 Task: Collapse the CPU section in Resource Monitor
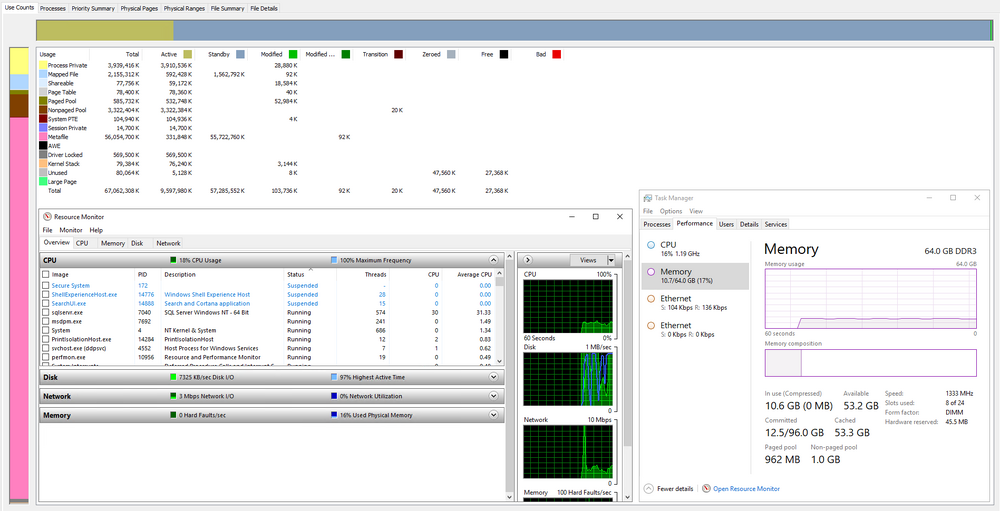coord(493,260)
